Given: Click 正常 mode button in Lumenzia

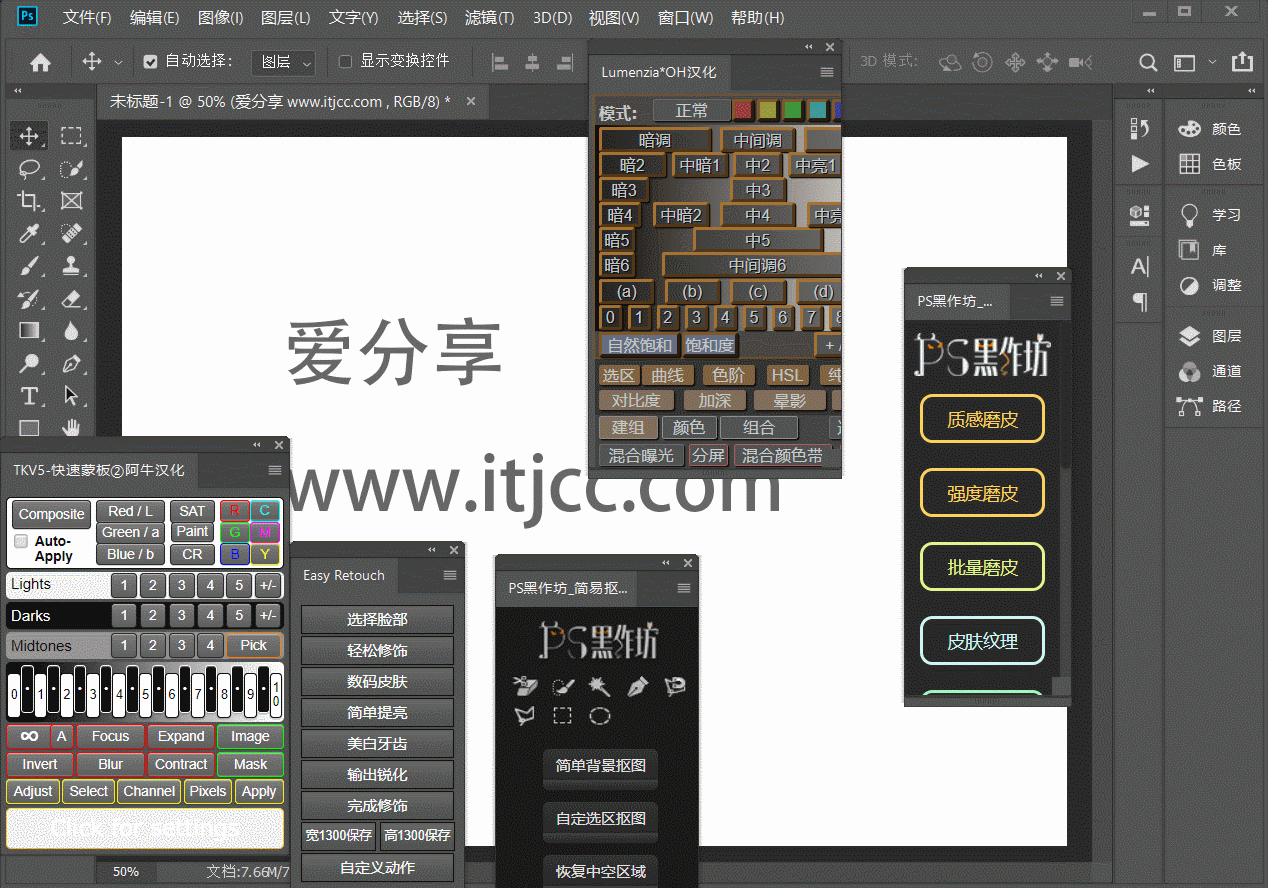Looking at the screenshot, I should [691, 110].
